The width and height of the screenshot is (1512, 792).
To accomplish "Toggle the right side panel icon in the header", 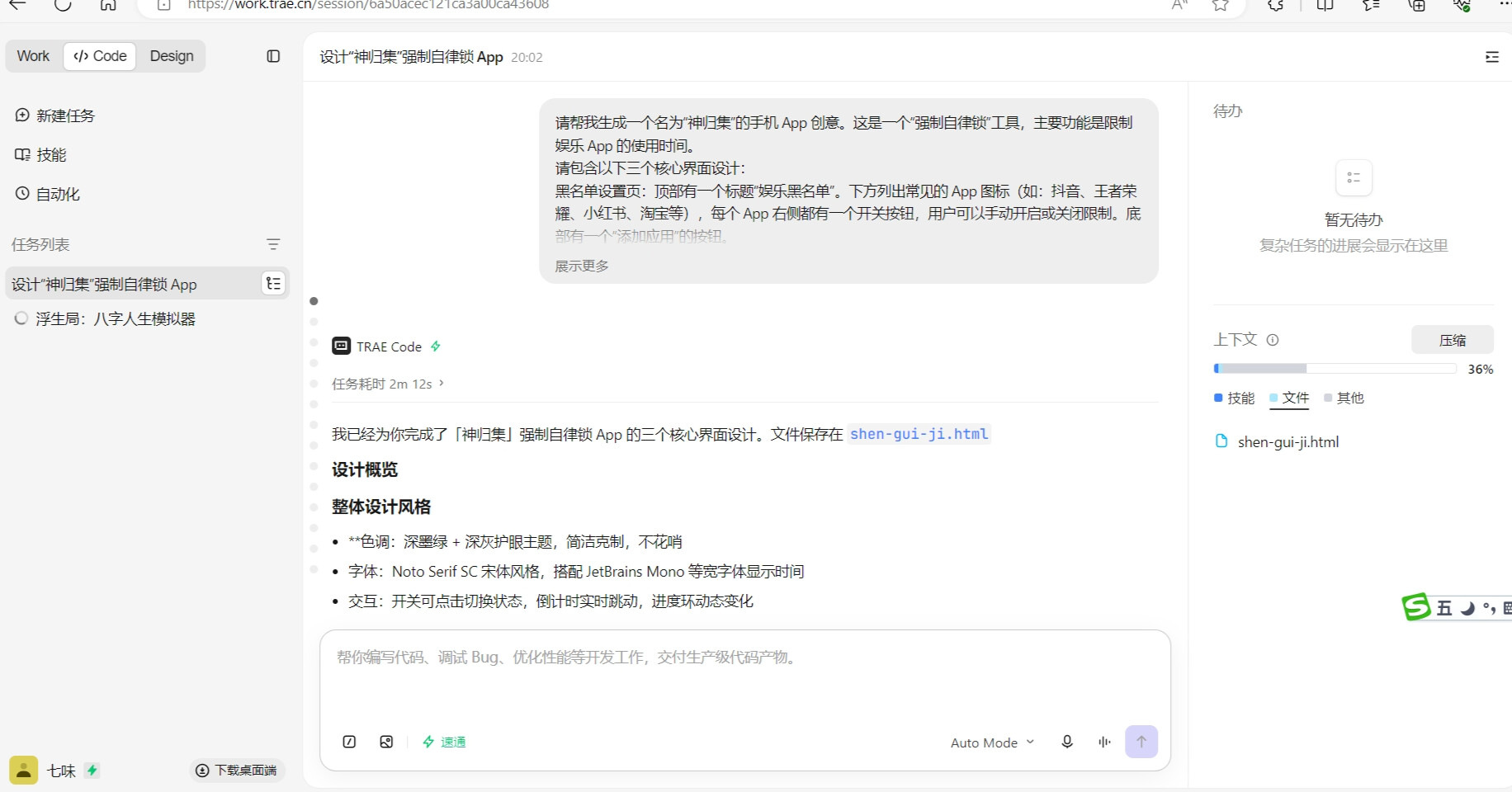I will (x=1491, y=57).
